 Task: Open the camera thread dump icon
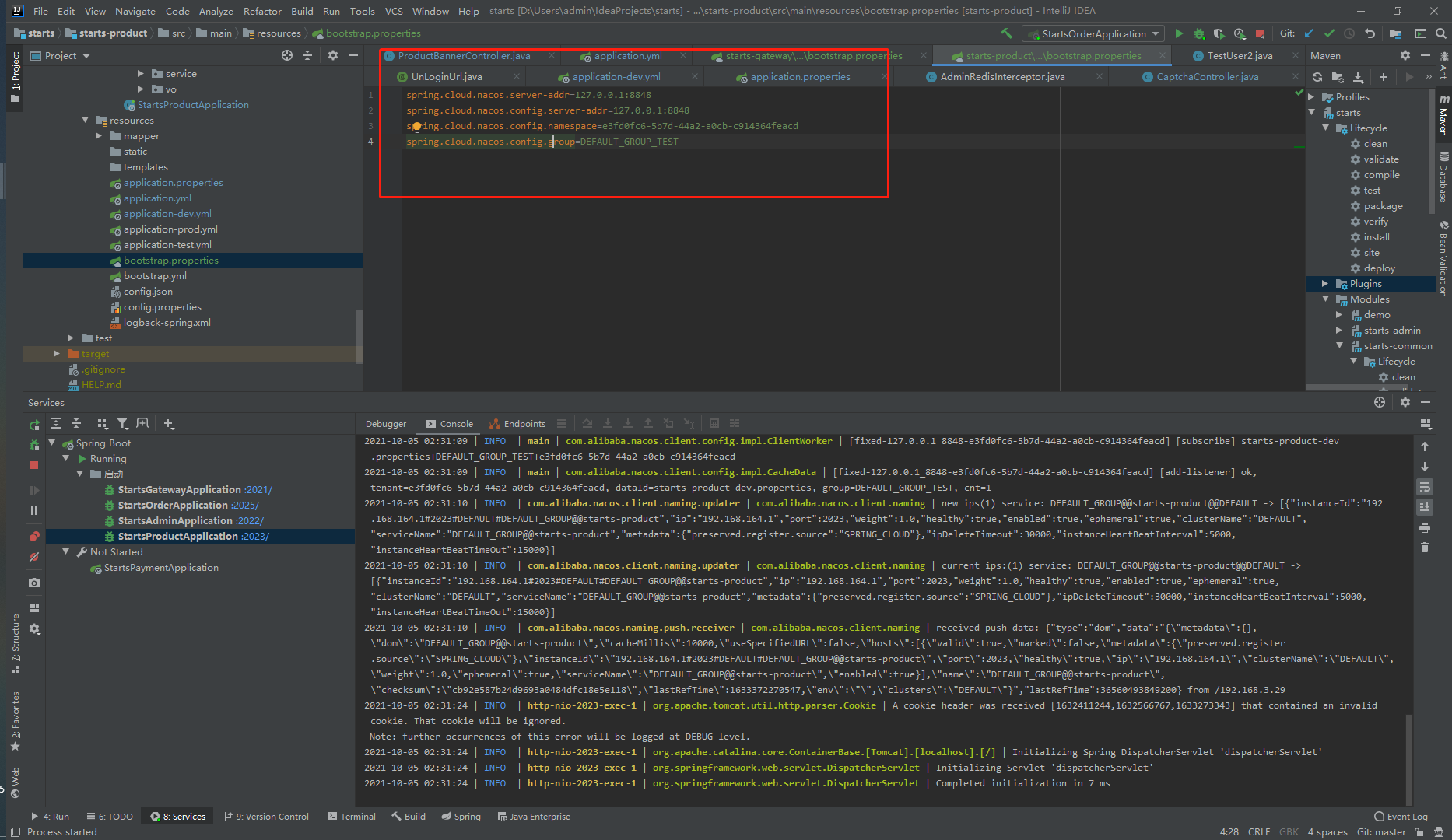click(x=34, y=583)
